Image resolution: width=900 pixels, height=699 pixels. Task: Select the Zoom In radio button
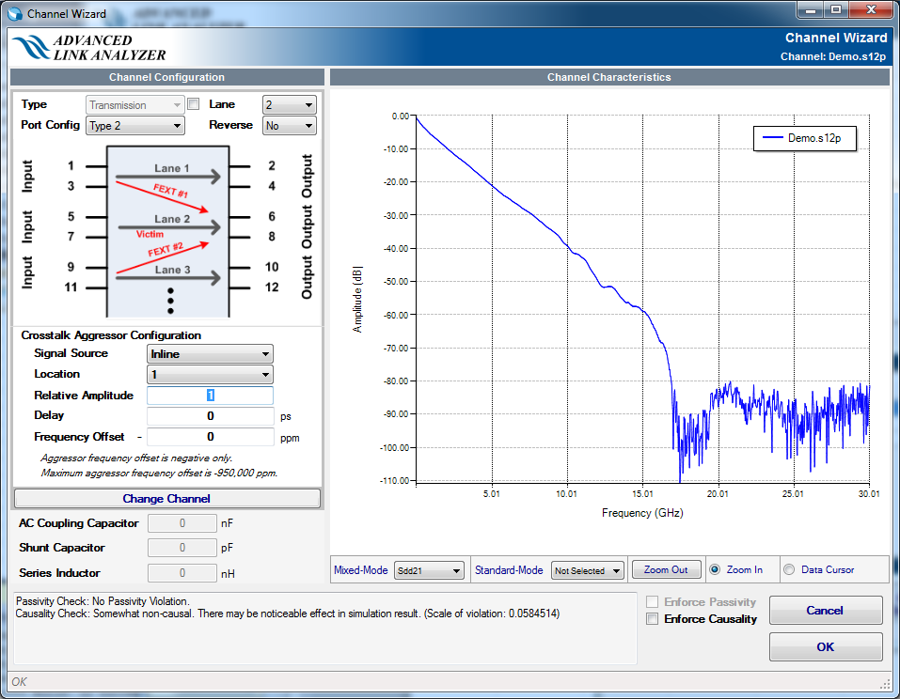(x=715, y=570)
